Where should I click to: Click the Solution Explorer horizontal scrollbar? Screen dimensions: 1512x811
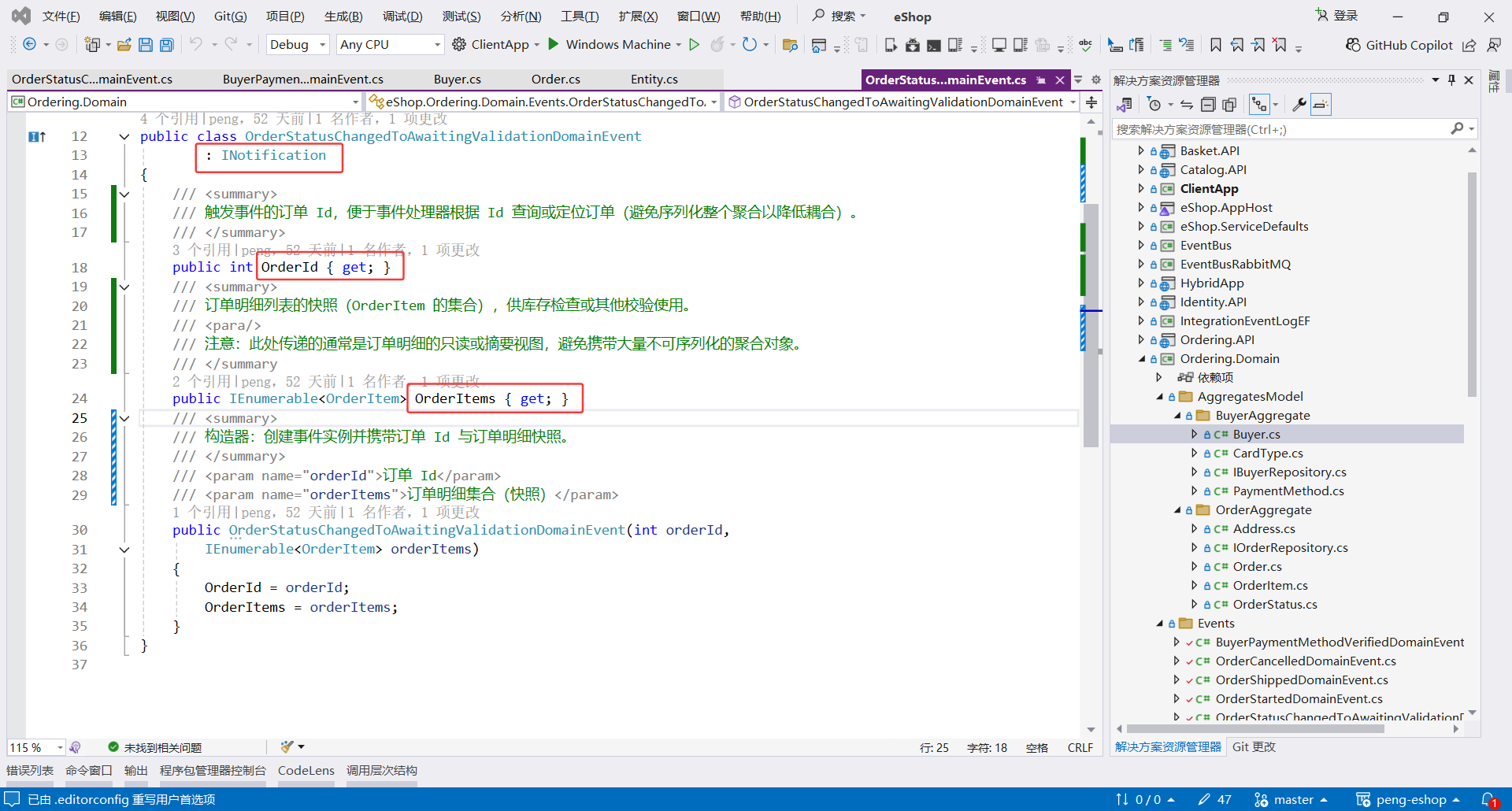[1255, 728]
